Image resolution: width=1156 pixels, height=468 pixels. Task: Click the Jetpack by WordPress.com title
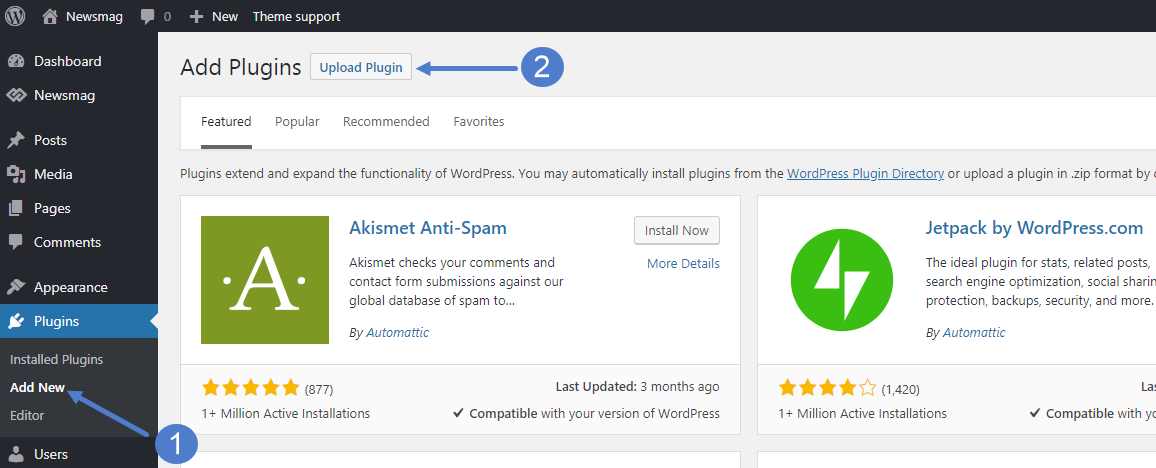pyautogui.click(x=1034, y=228)
